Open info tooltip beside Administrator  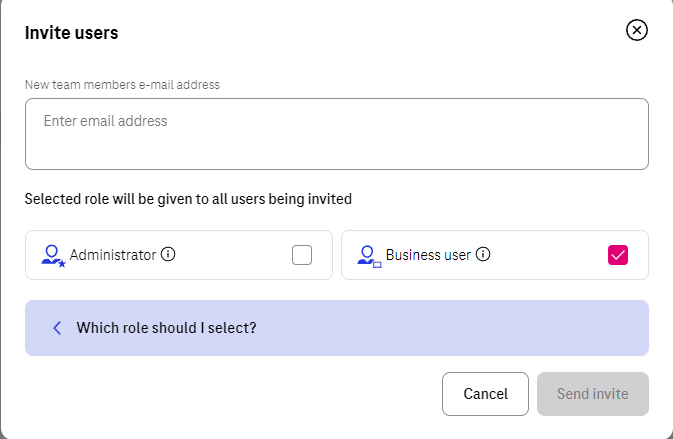pyautogui.click(x=168, y=254)
